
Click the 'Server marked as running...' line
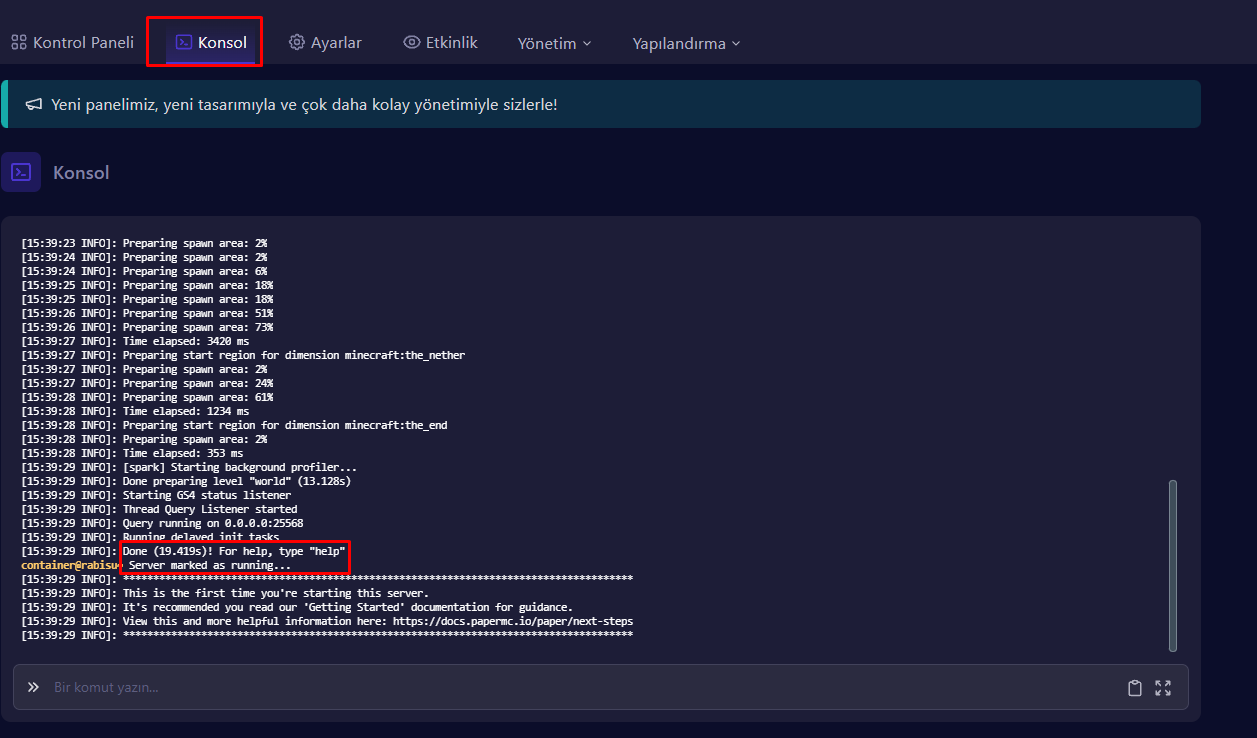(210, 565)
